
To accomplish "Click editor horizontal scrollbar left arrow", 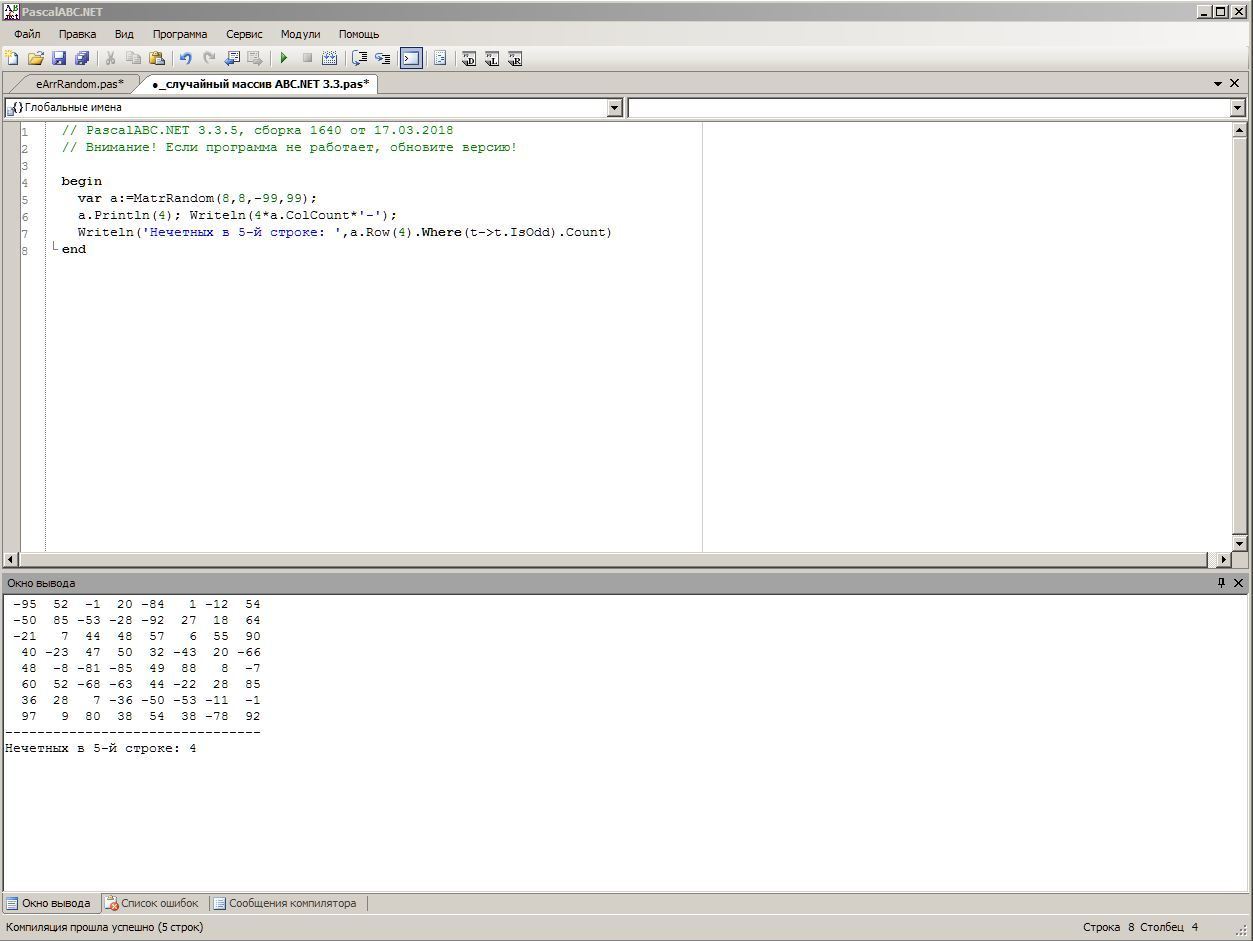I will click(11, 560).
